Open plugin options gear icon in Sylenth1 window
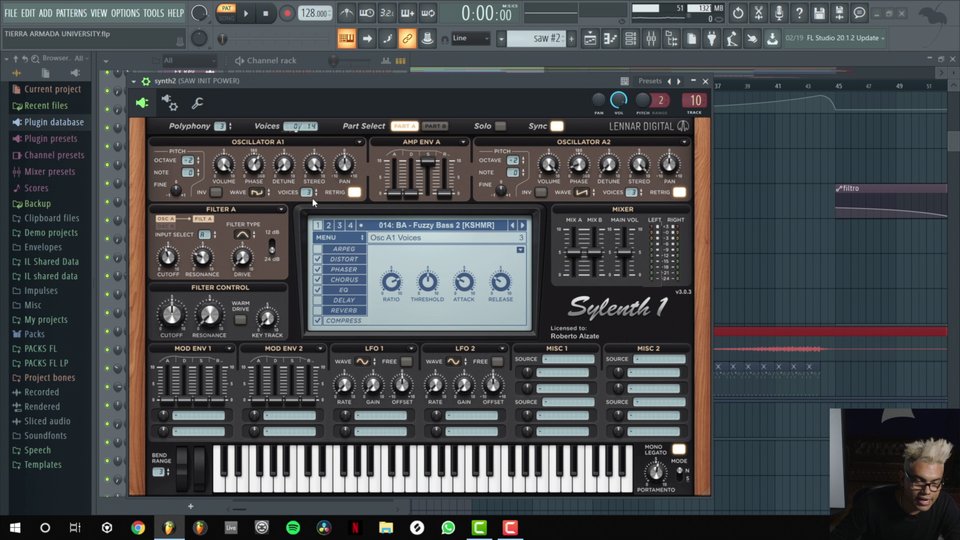Viewport: 960px width, 540px height. 170,102
